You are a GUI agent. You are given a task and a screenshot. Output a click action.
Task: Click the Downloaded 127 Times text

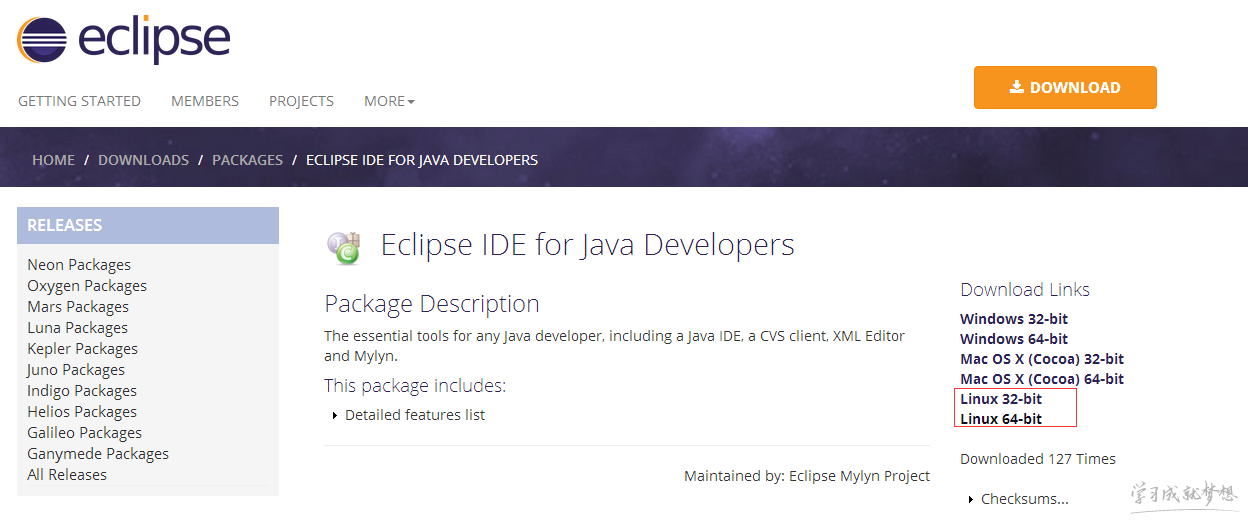[1038, 459]
